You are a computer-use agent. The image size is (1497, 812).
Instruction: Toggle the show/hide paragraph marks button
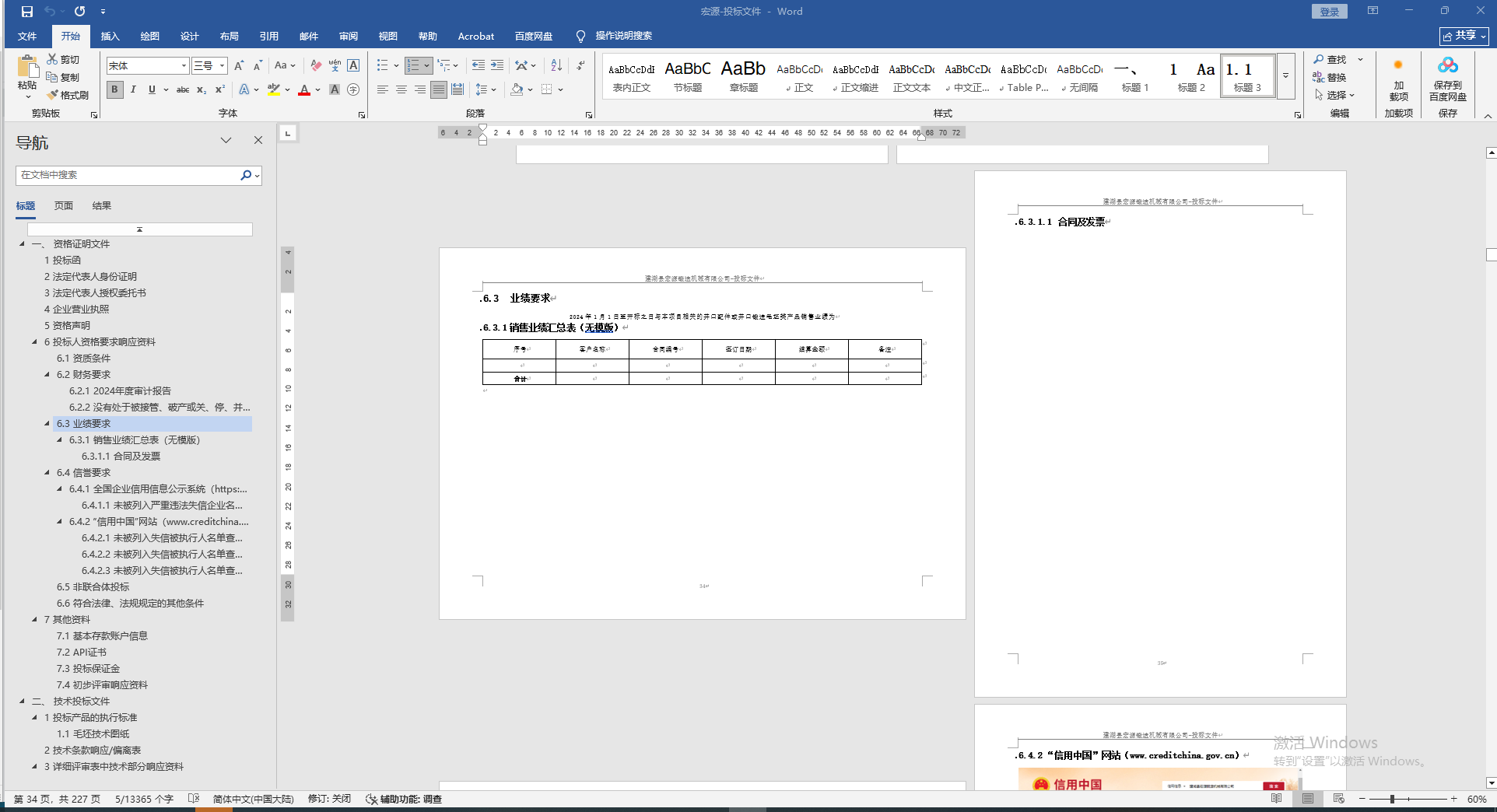[580, 65]
